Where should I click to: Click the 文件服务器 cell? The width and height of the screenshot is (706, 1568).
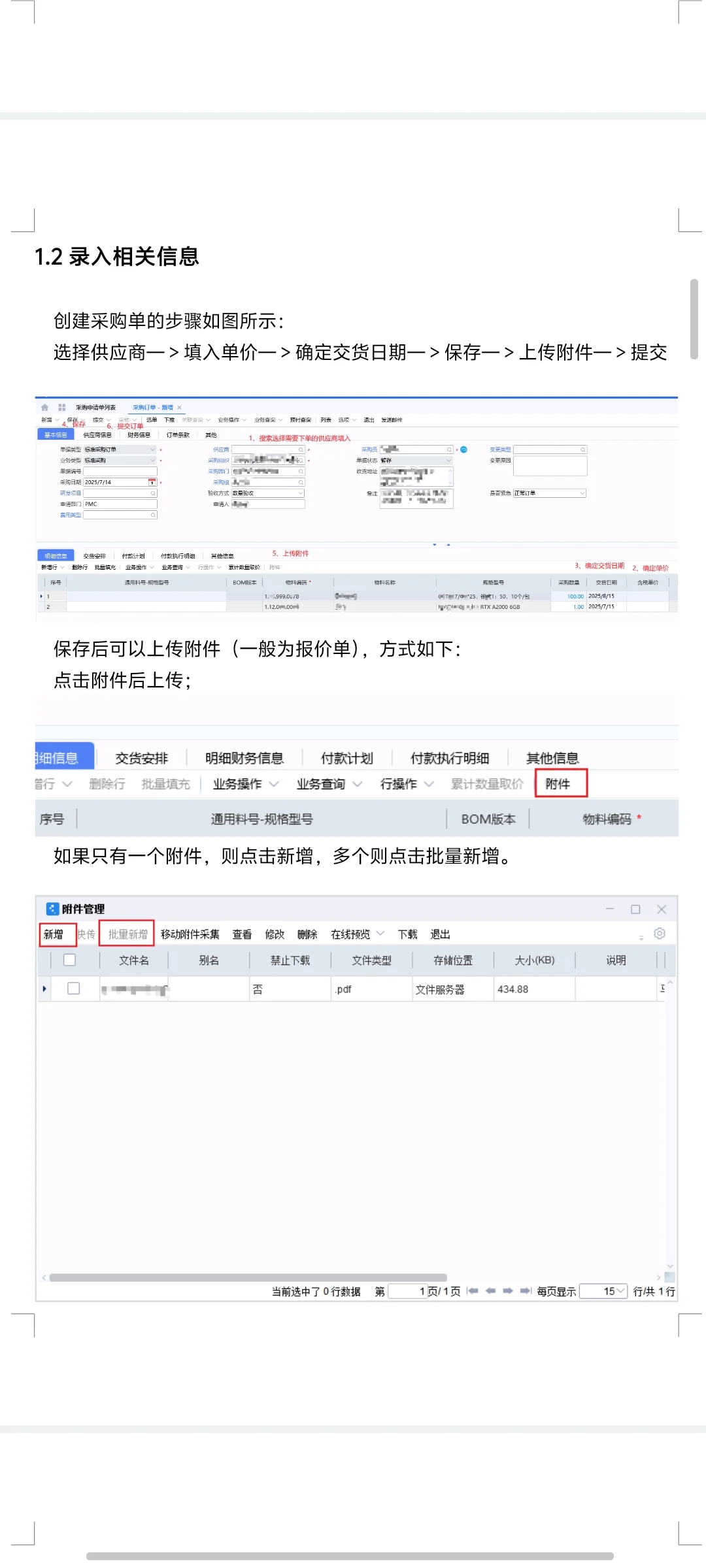pos(453,989)
